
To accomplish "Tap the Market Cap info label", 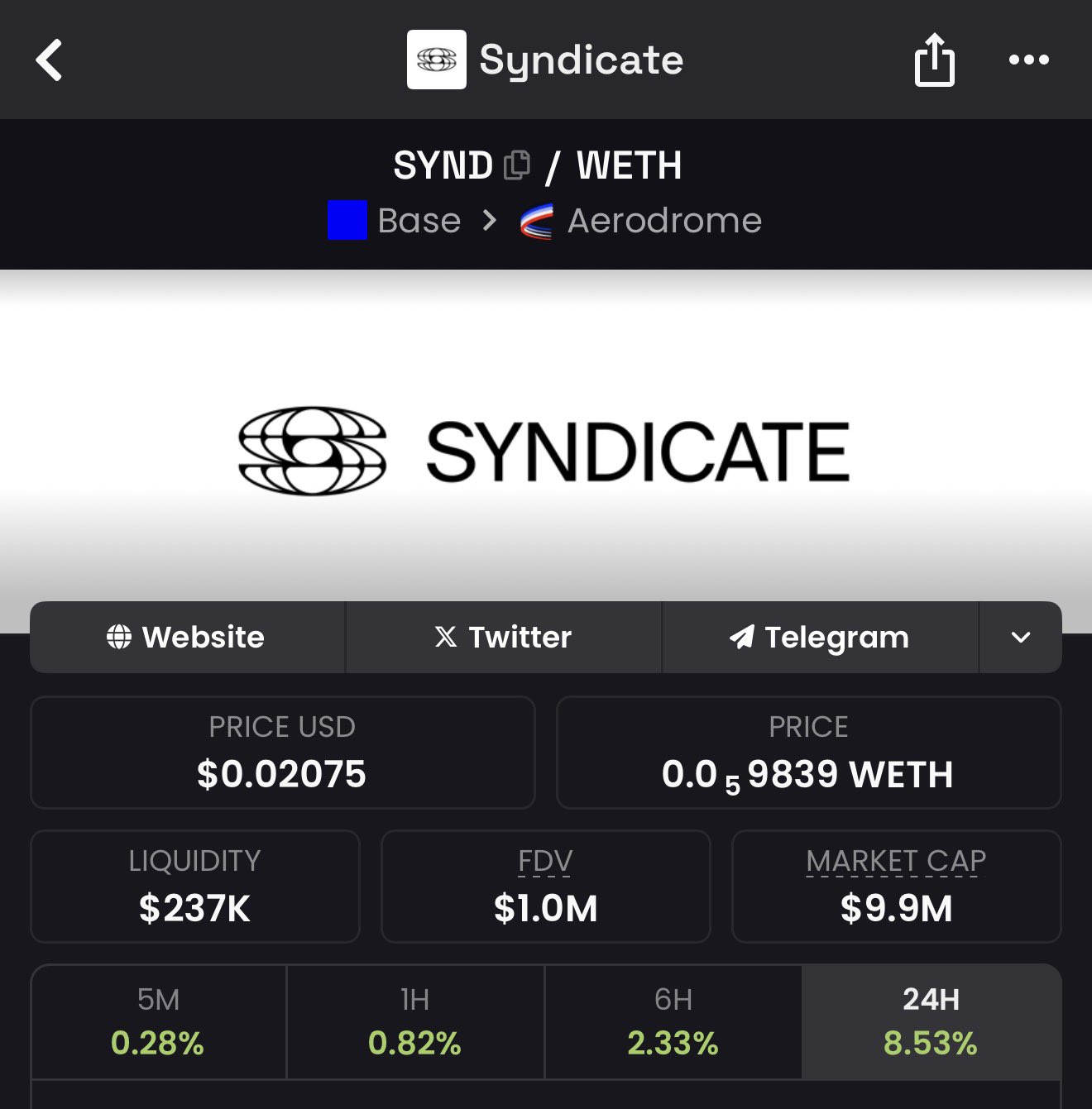I will click(896, 862).
